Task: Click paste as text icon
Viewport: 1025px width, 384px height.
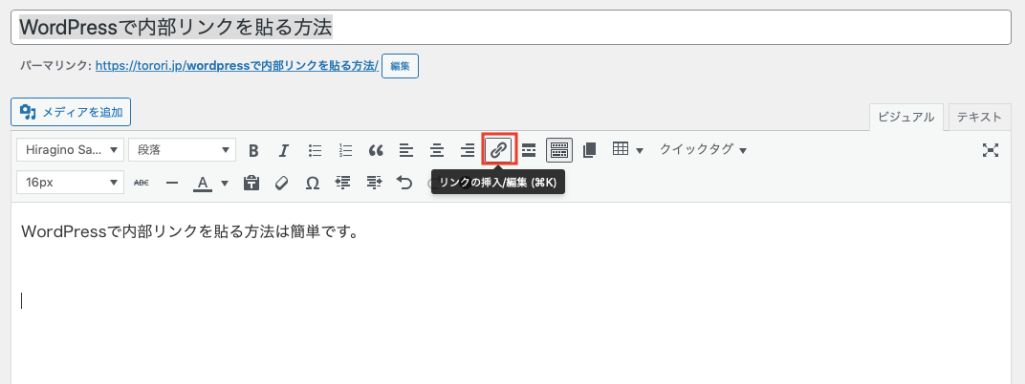Action: click(x=251, y=183)
